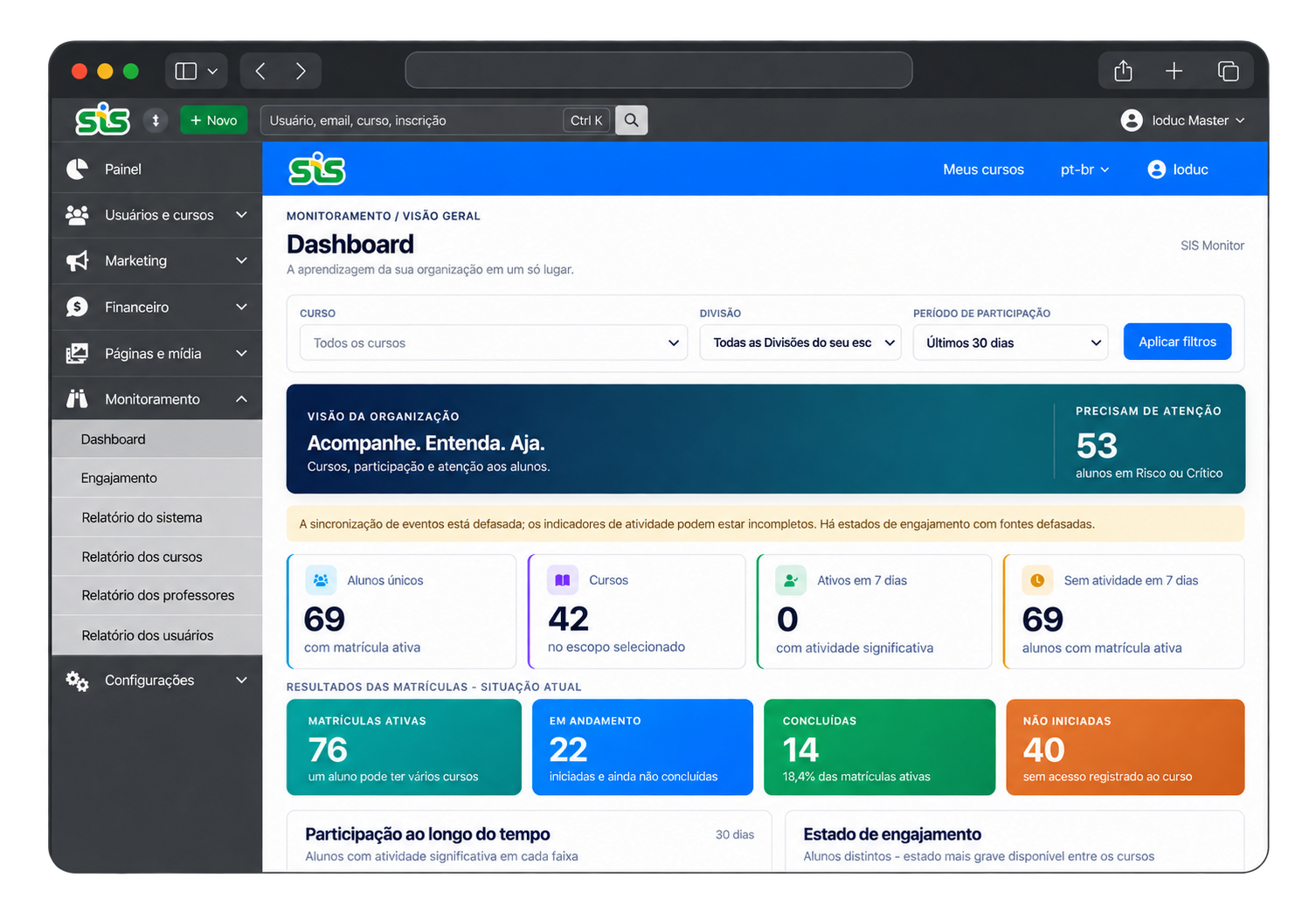Click the Matrículas ativas card showing 76

[x=404, y=747]
